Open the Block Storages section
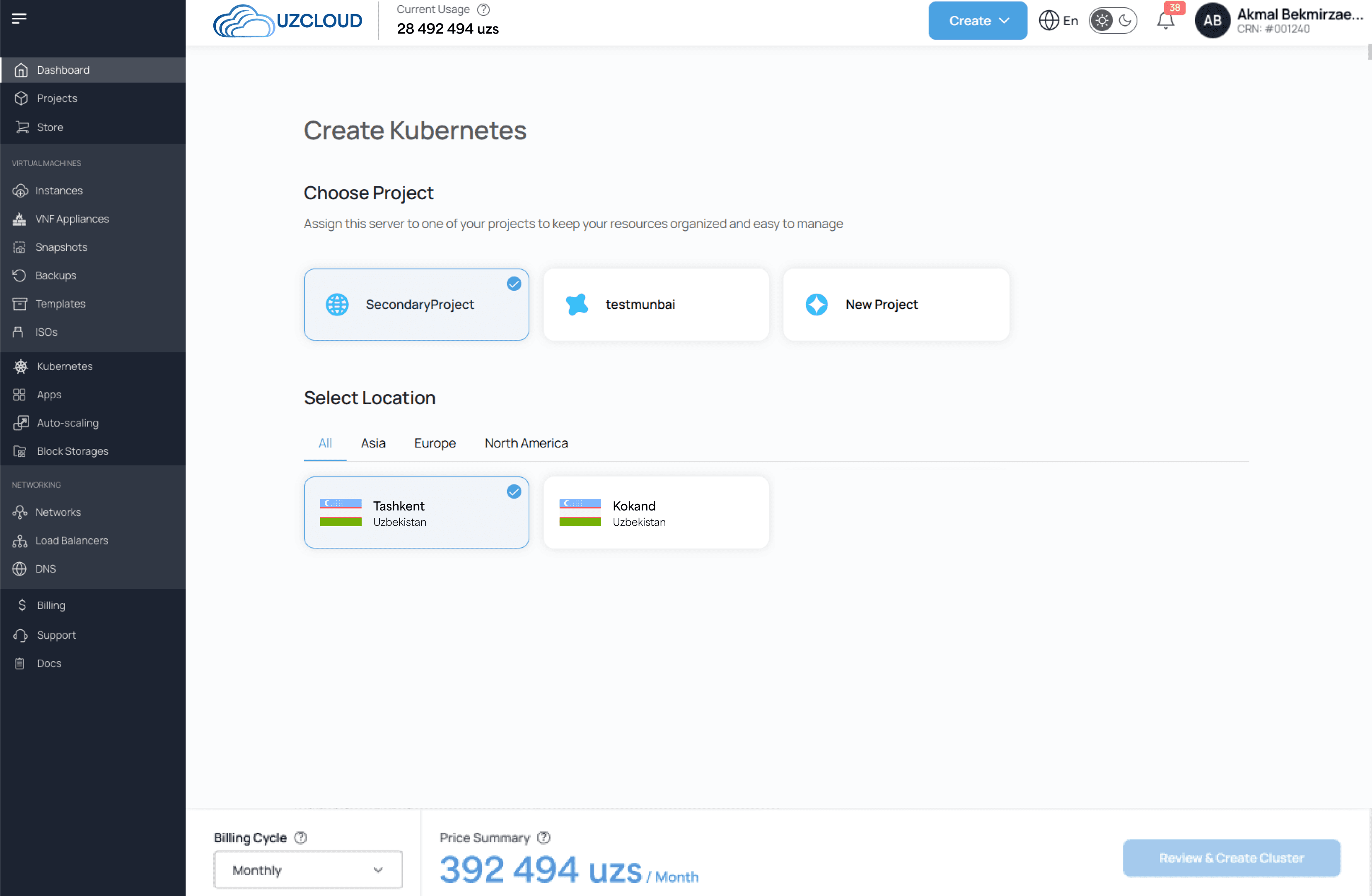Screen dimensions: 1372x896 point(72,451)
